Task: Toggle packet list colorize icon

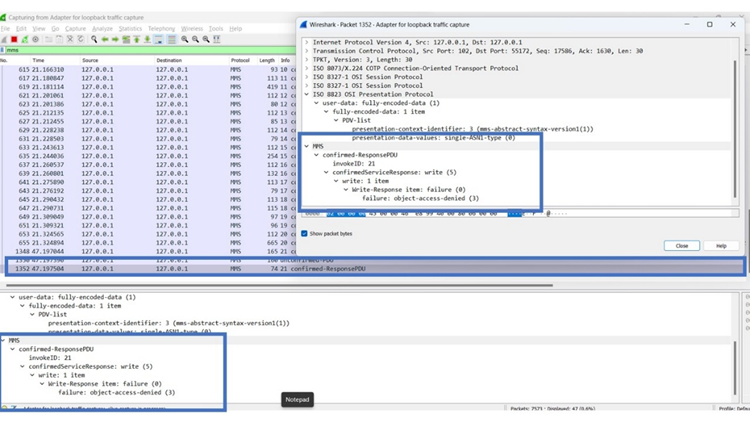Action: click(x=171, y=39)
